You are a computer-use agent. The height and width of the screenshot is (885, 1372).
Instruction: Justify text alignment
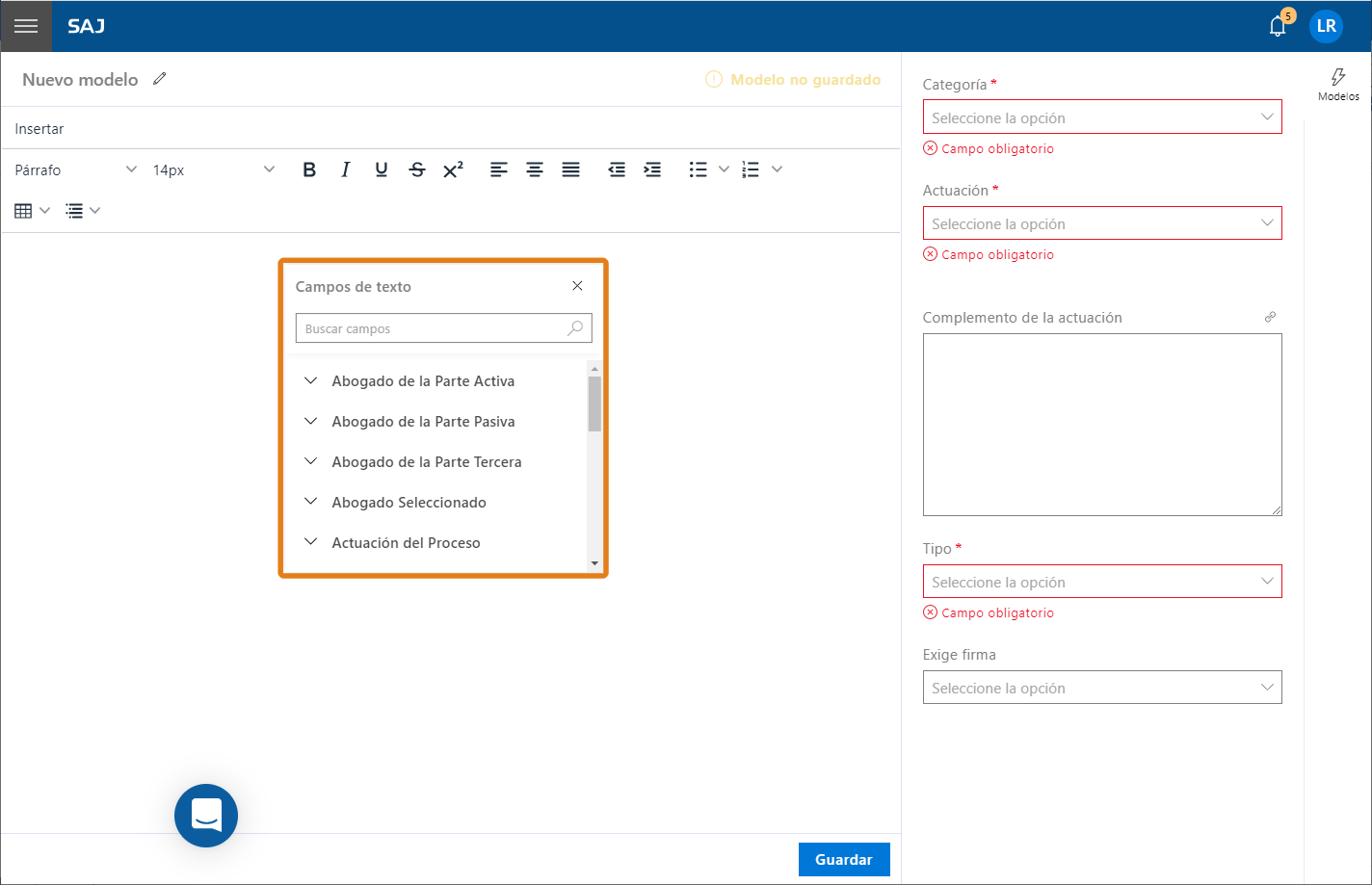(x=571, y=169)
